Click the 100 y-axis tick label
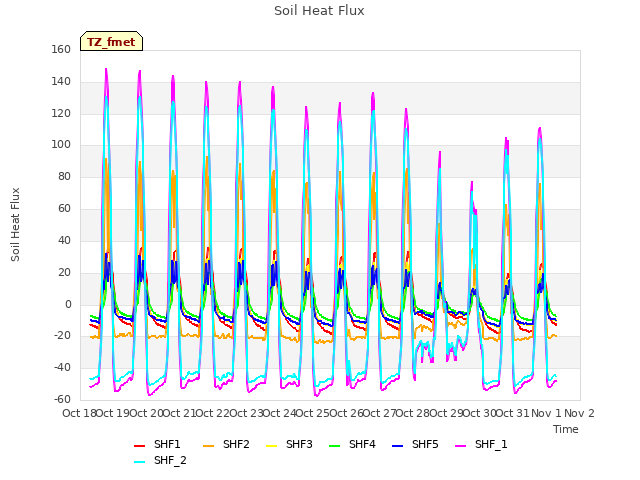The height and width of the screenshot is (480, 640). click(x=61, y=145)
